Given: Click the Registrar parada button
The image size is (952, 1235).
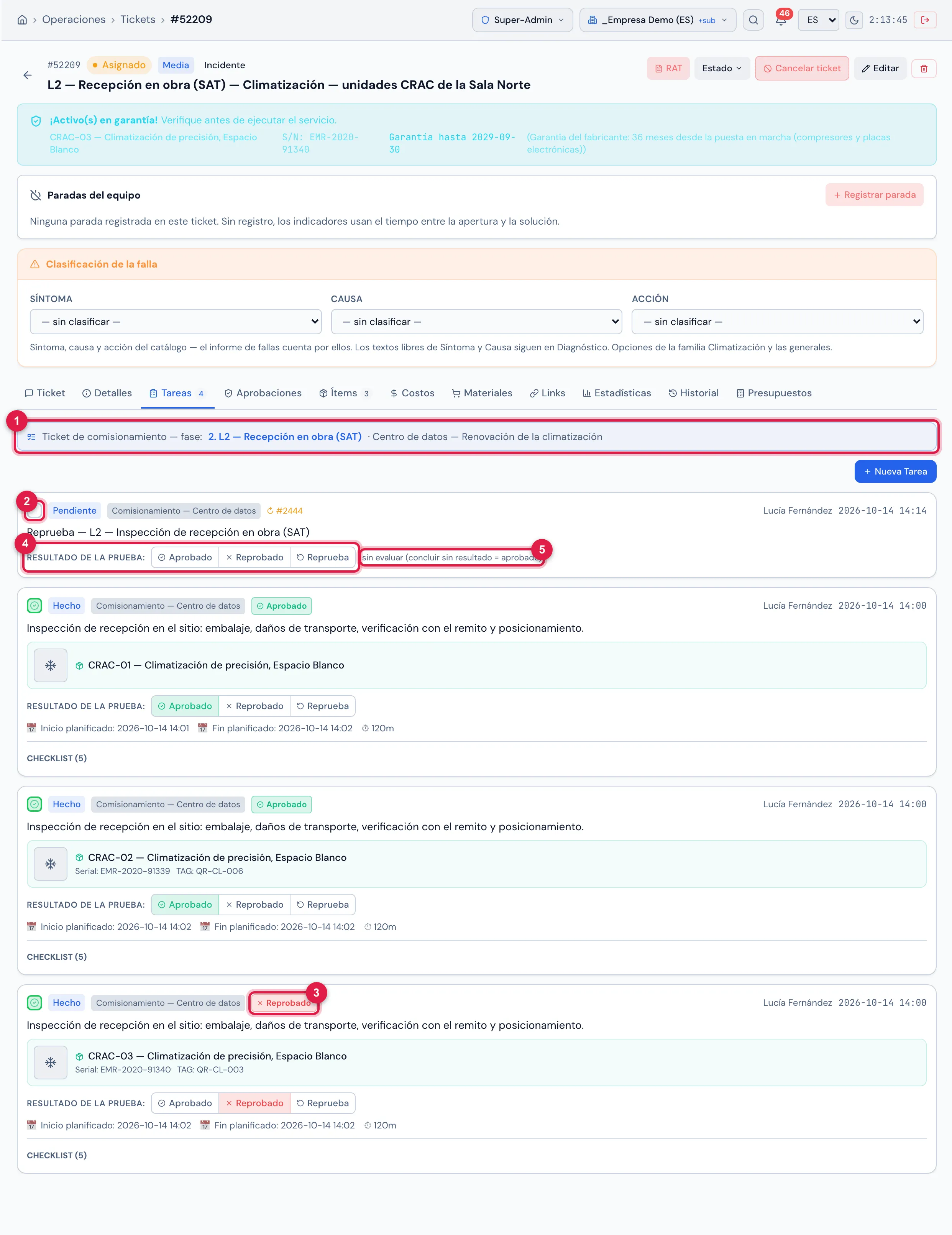Looking at the screenshot, I should click(x=874, y=195).
